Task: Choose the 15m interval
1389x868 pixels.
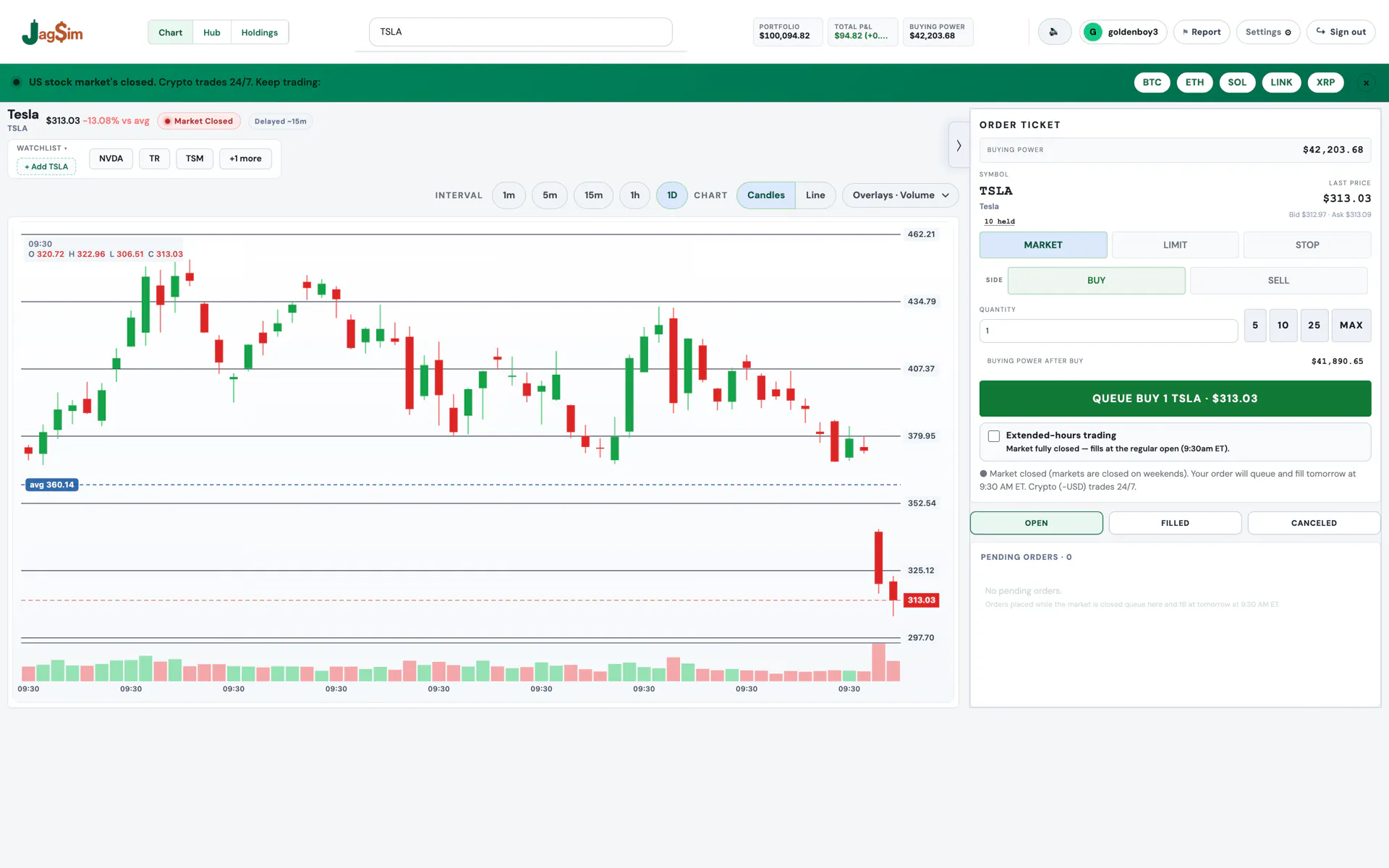Action: point(593,195)
